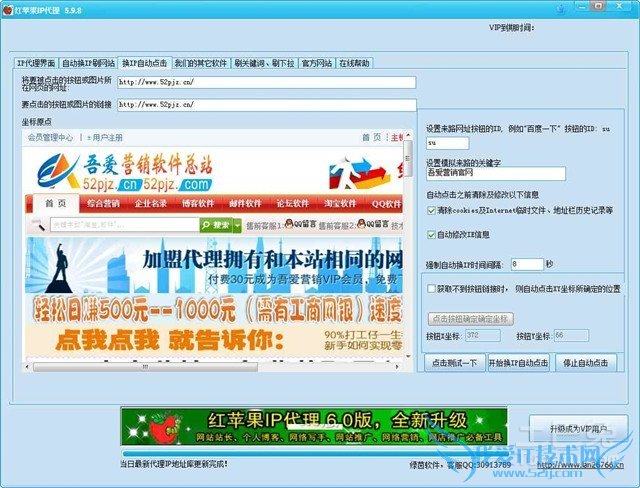Viewport: 640px width, 488px height.
Task: Open 会员管理中心 link in embedded page
Action: 50,138
